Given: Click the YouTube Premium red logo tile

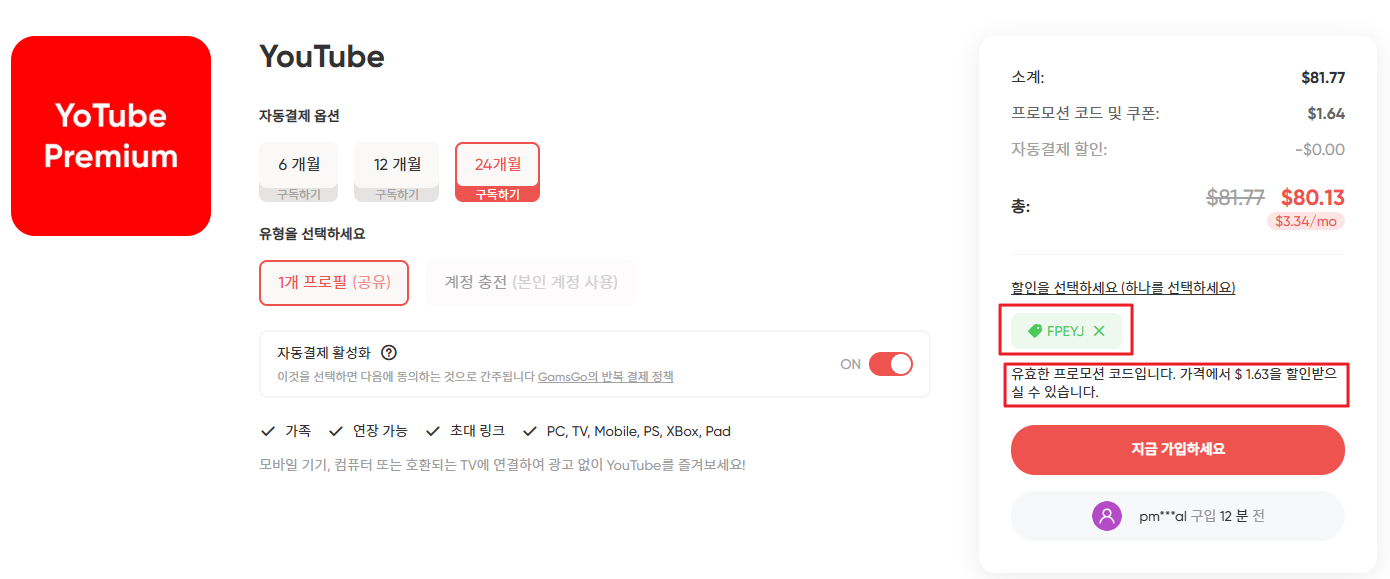Looking at the screenshot, I should coord(111,136).
